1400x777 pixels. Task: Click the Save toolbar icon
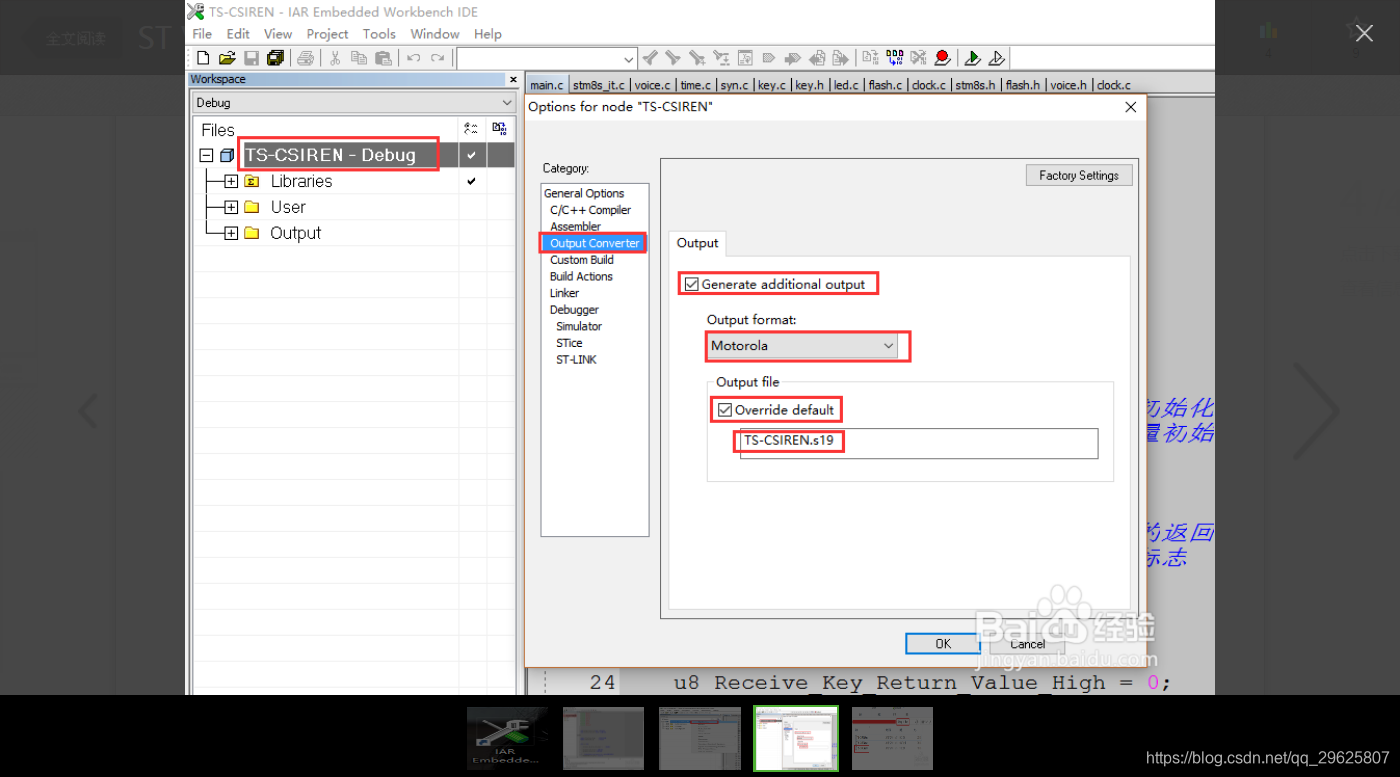251,58
